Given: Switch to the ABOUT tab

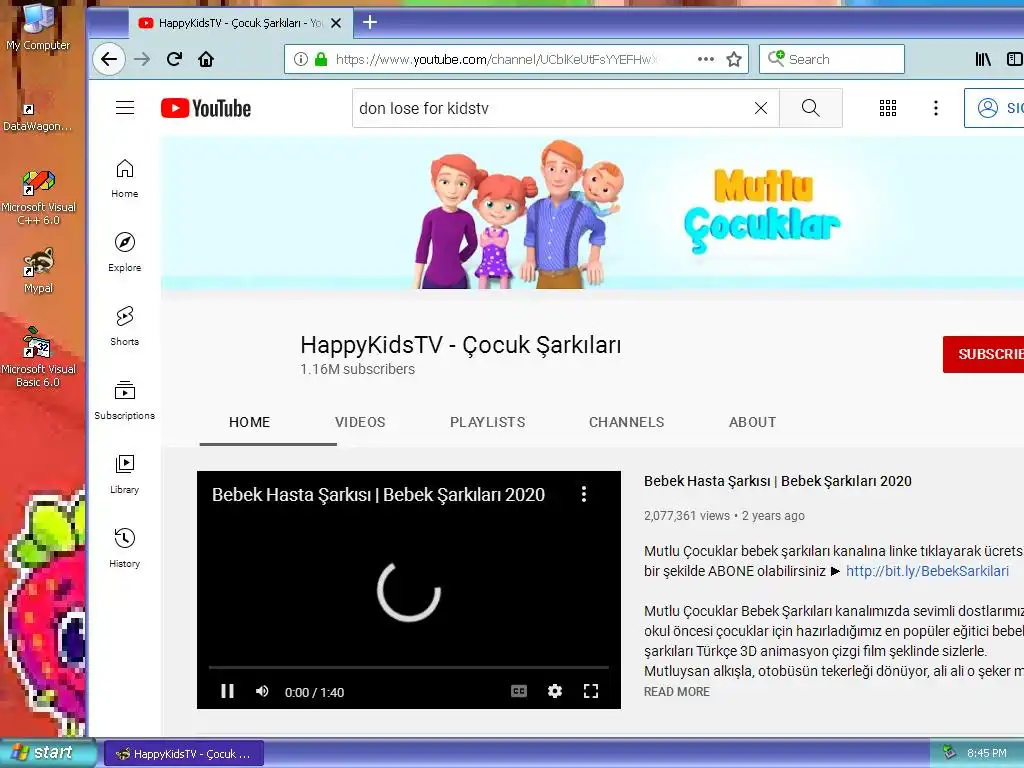Looking at the screenshot, I should 752,422.
